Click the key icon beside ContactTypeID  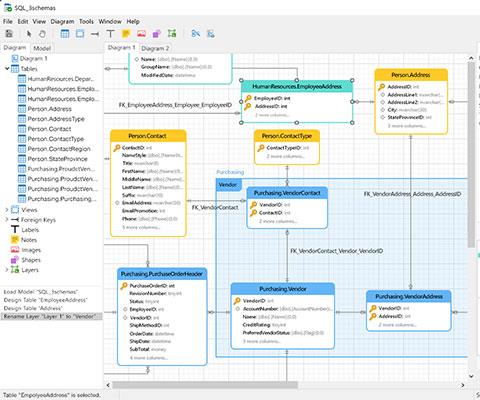(x=261, y=148)
